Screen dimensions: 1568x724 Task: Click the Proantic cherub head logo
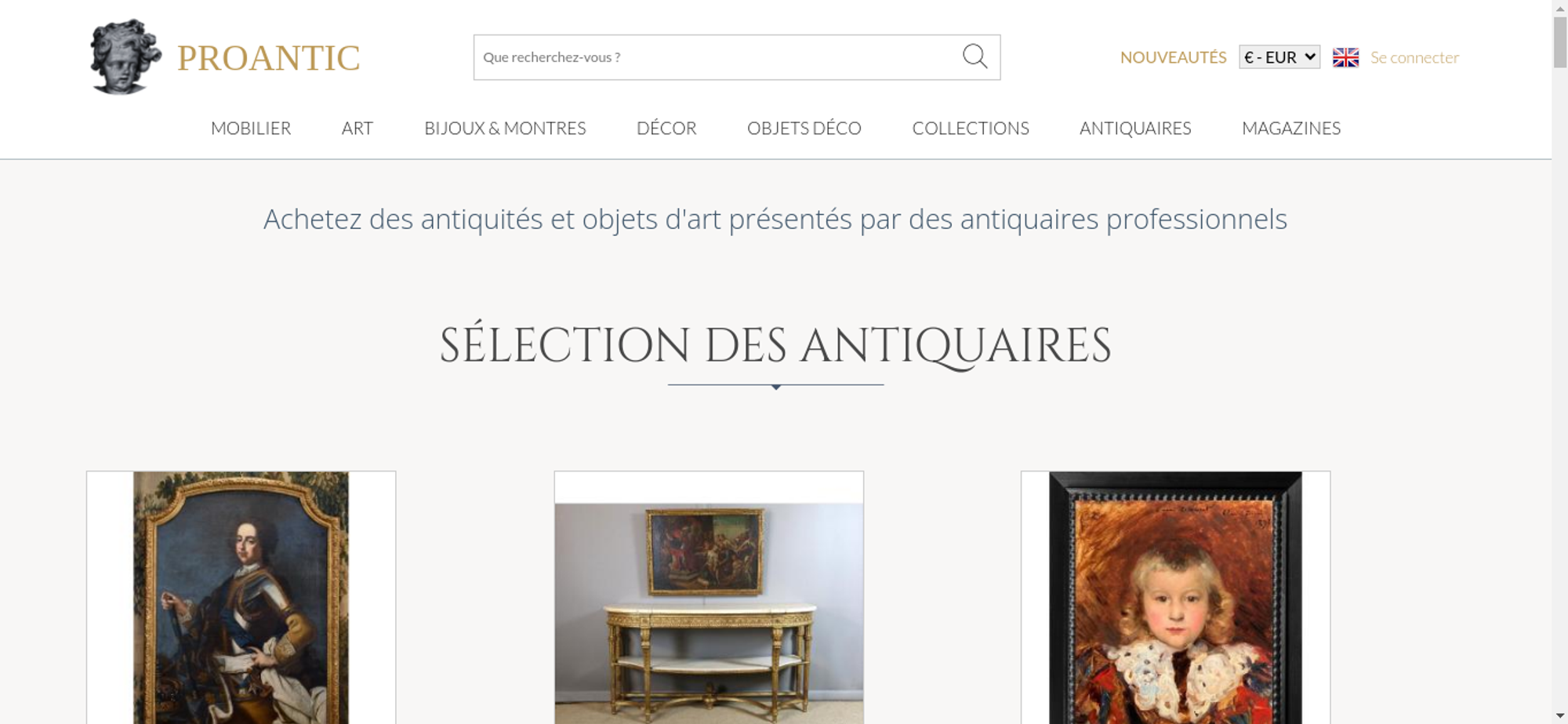[125, 56]
